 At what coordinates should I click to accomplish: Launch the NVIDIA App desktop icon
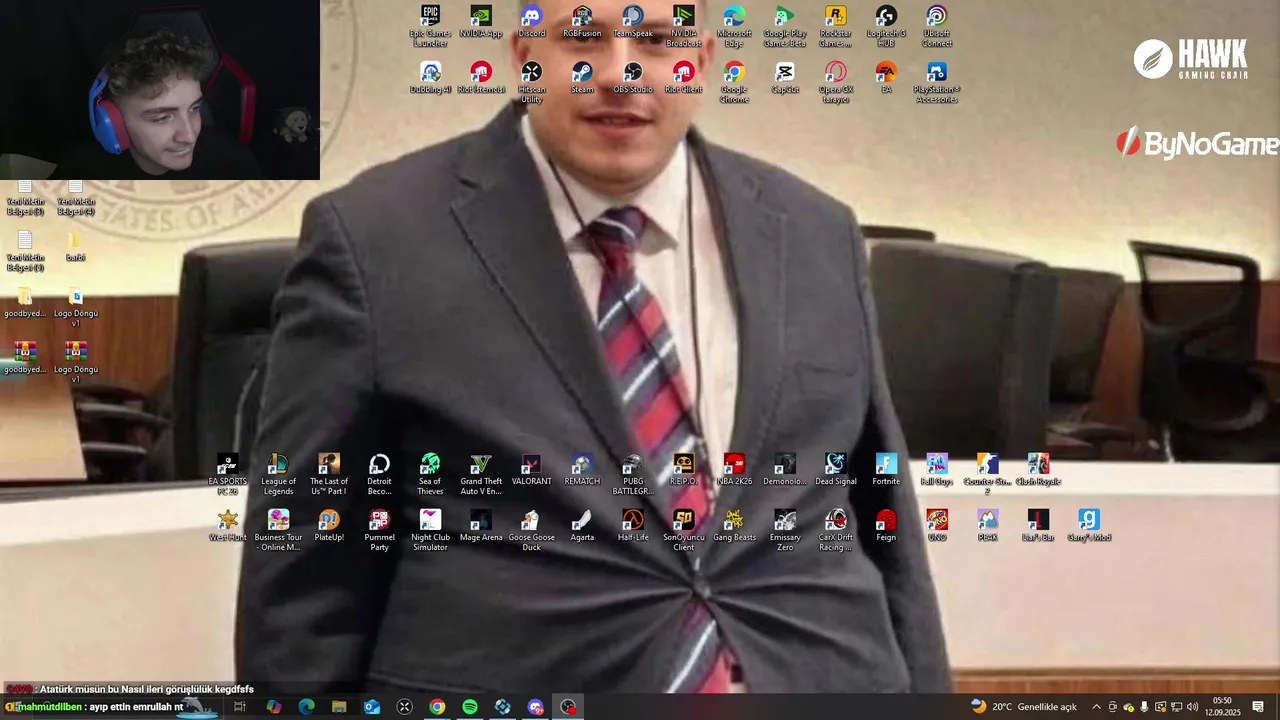click(481, 22)
